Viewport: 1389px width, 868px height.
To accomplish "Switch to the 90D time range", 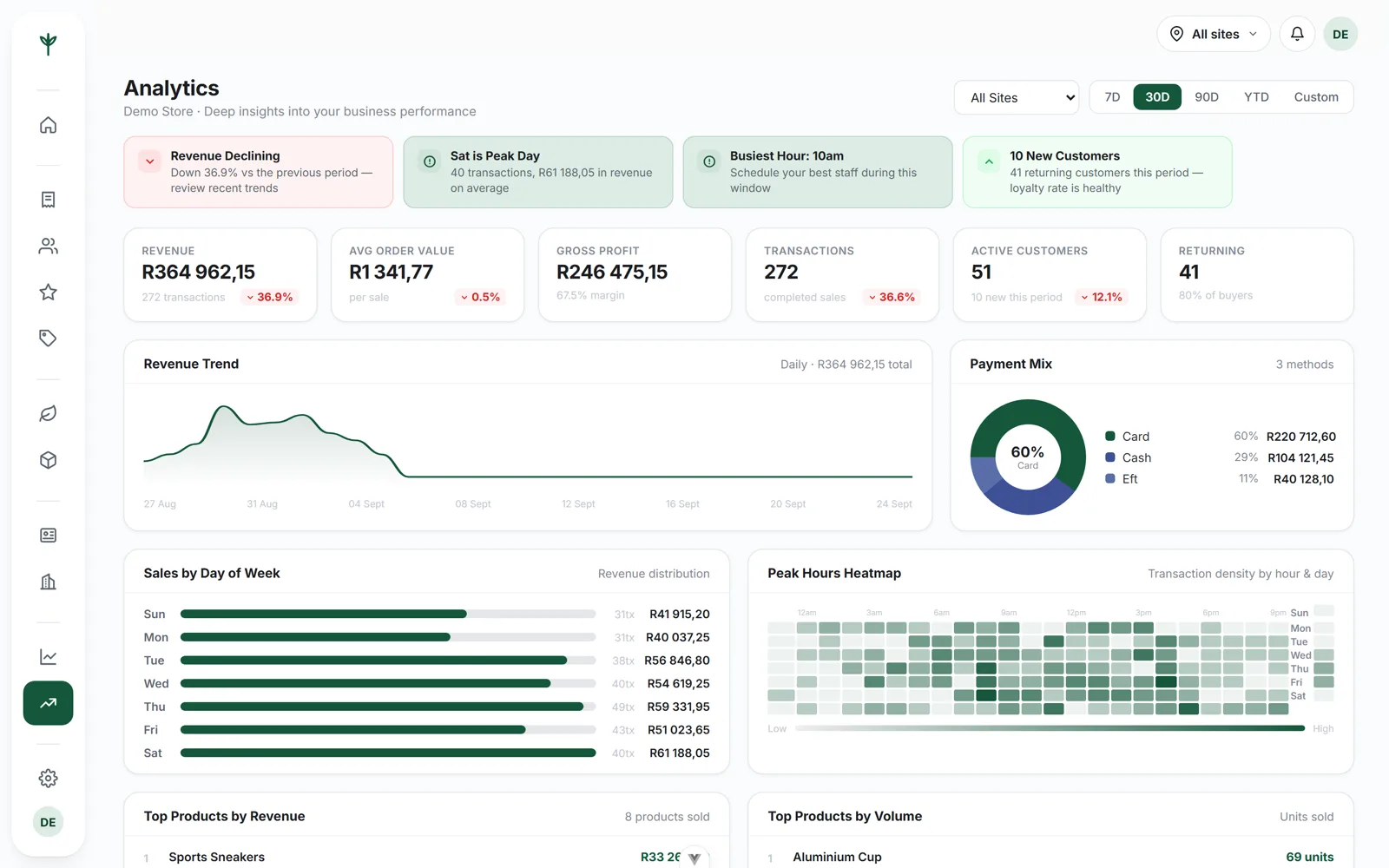I will pyautogui.click(x=1207, y=97).
